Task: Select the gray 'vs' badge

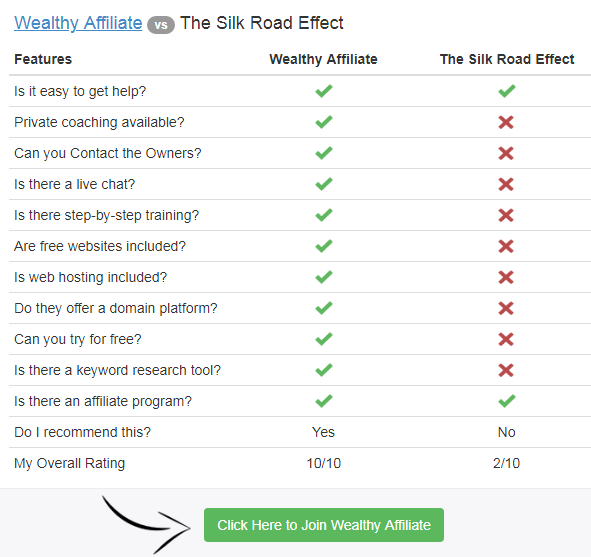Action: tap(161, 25)
